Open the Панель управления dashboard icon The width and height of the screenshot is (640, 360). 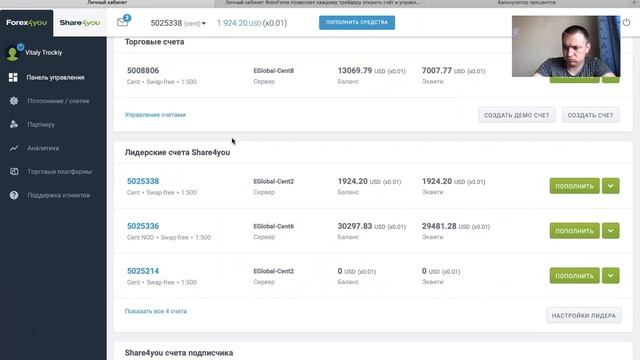[13, 77]
